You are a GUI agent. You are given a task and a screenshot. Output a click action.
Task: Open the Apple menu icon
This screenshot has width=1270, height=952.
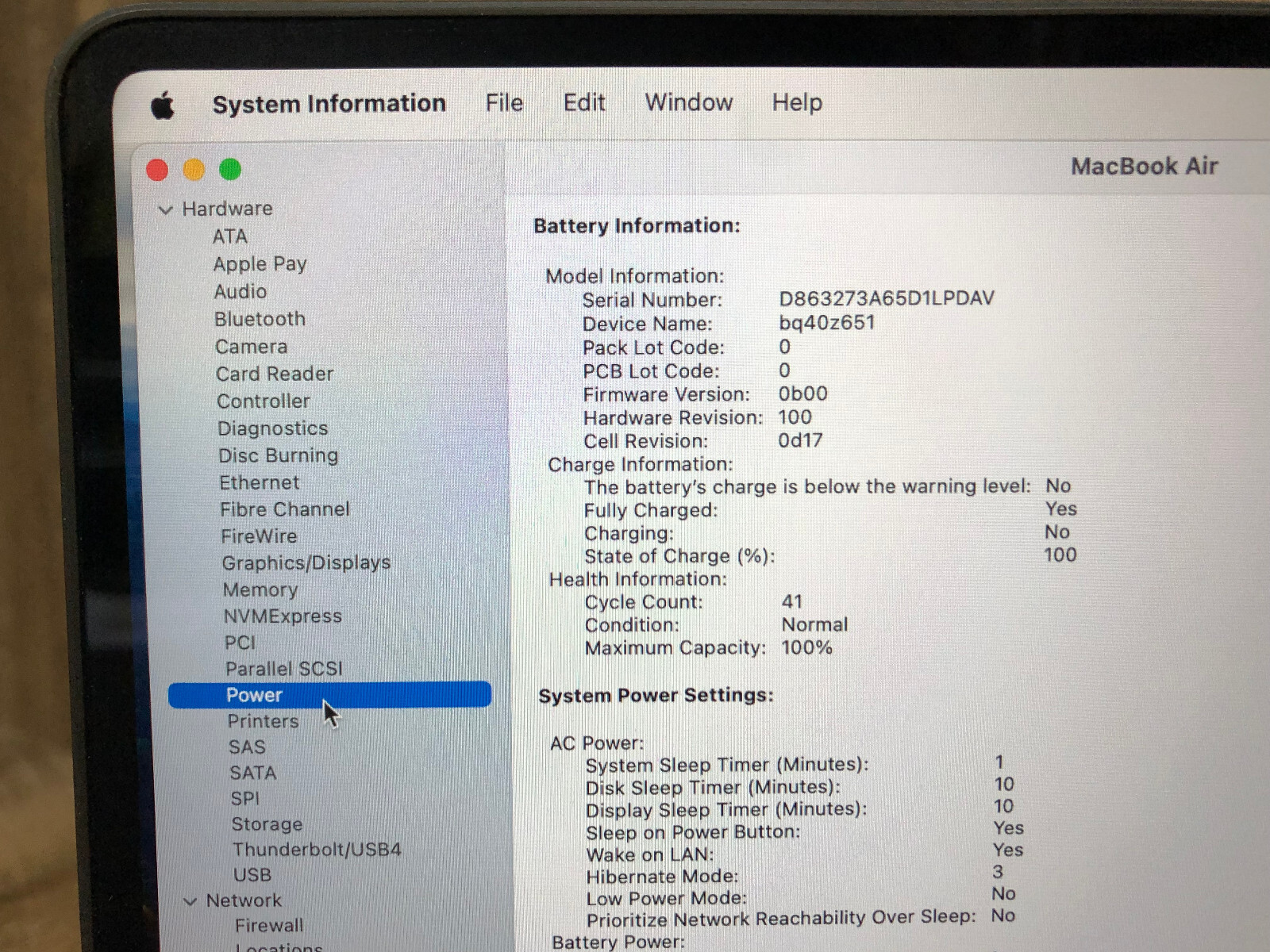[x=162, y=105]
